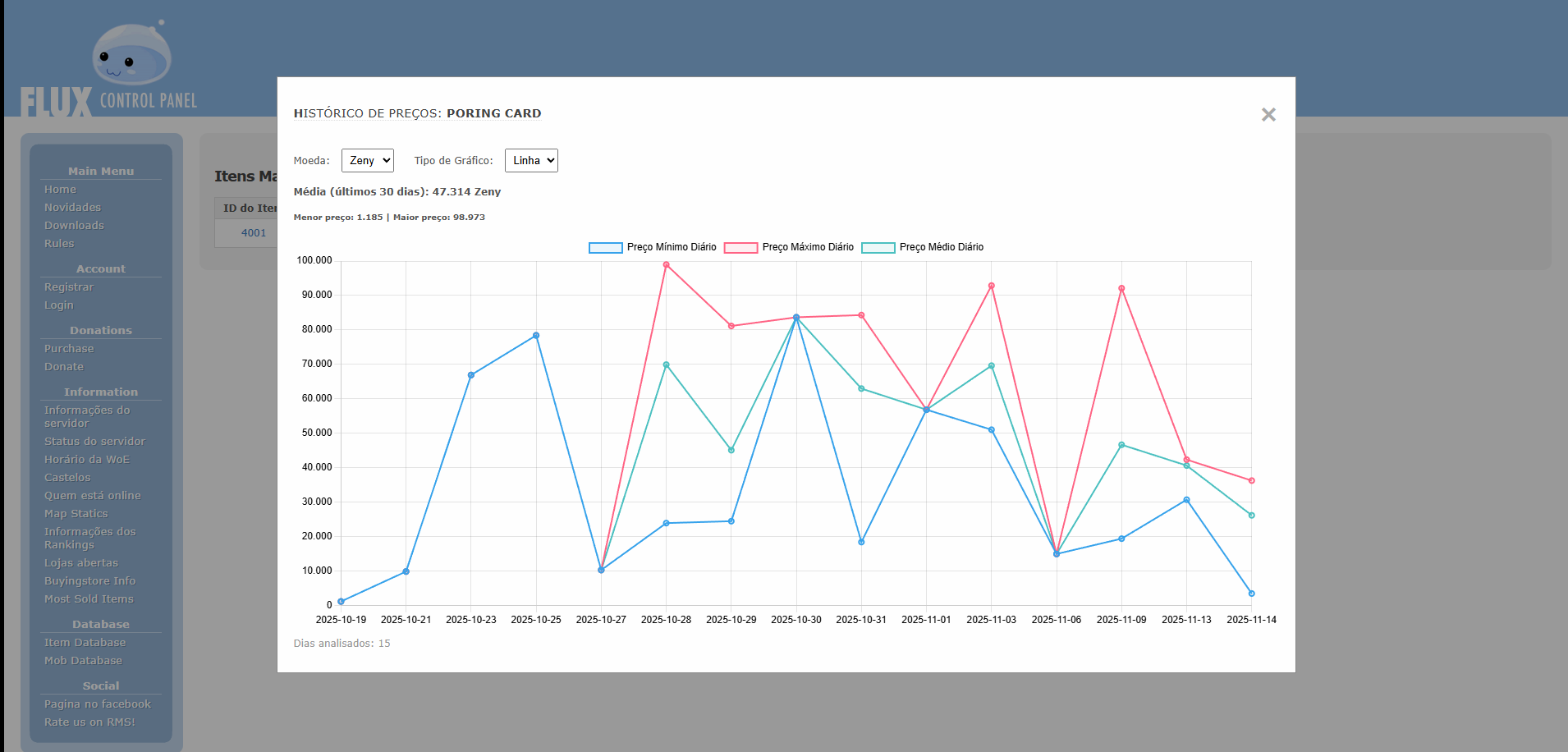Open the Moeda currency dropdown
Image resolution: width=1568 pixels, height=752 pixels.
[367, 161]
